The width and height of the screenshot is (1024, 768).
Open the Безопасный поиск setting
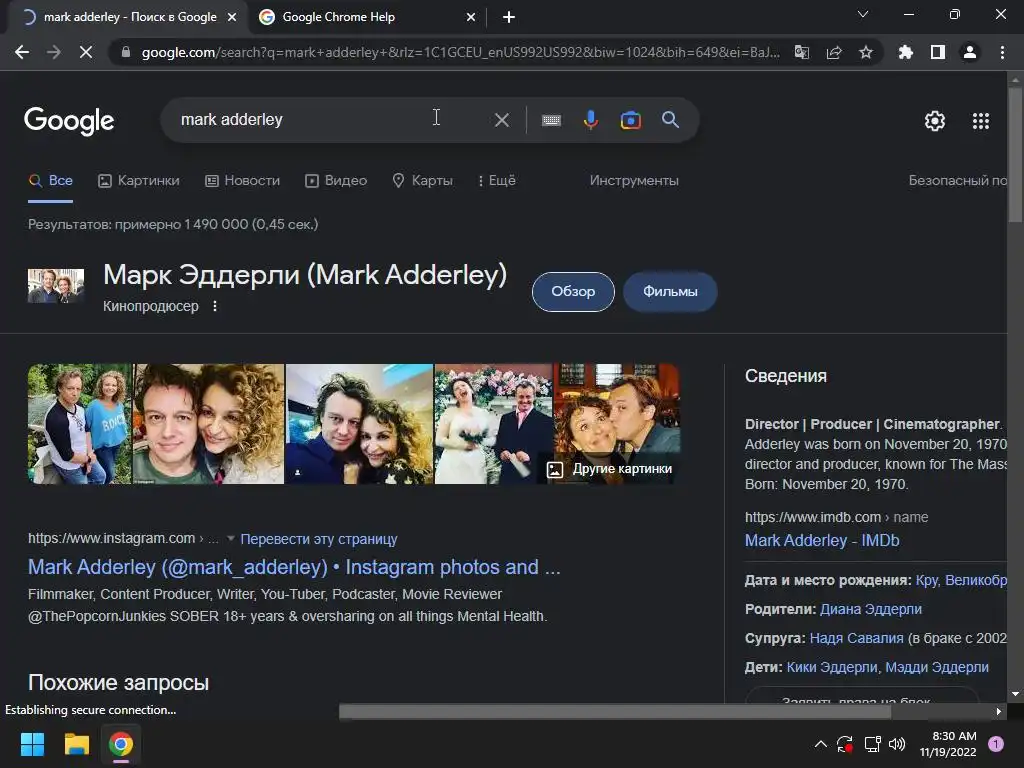pos(957,180)
